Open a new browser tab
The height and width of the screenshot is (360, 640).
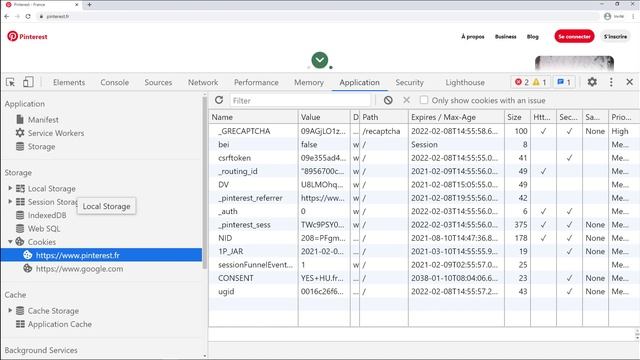click(89, 4)
